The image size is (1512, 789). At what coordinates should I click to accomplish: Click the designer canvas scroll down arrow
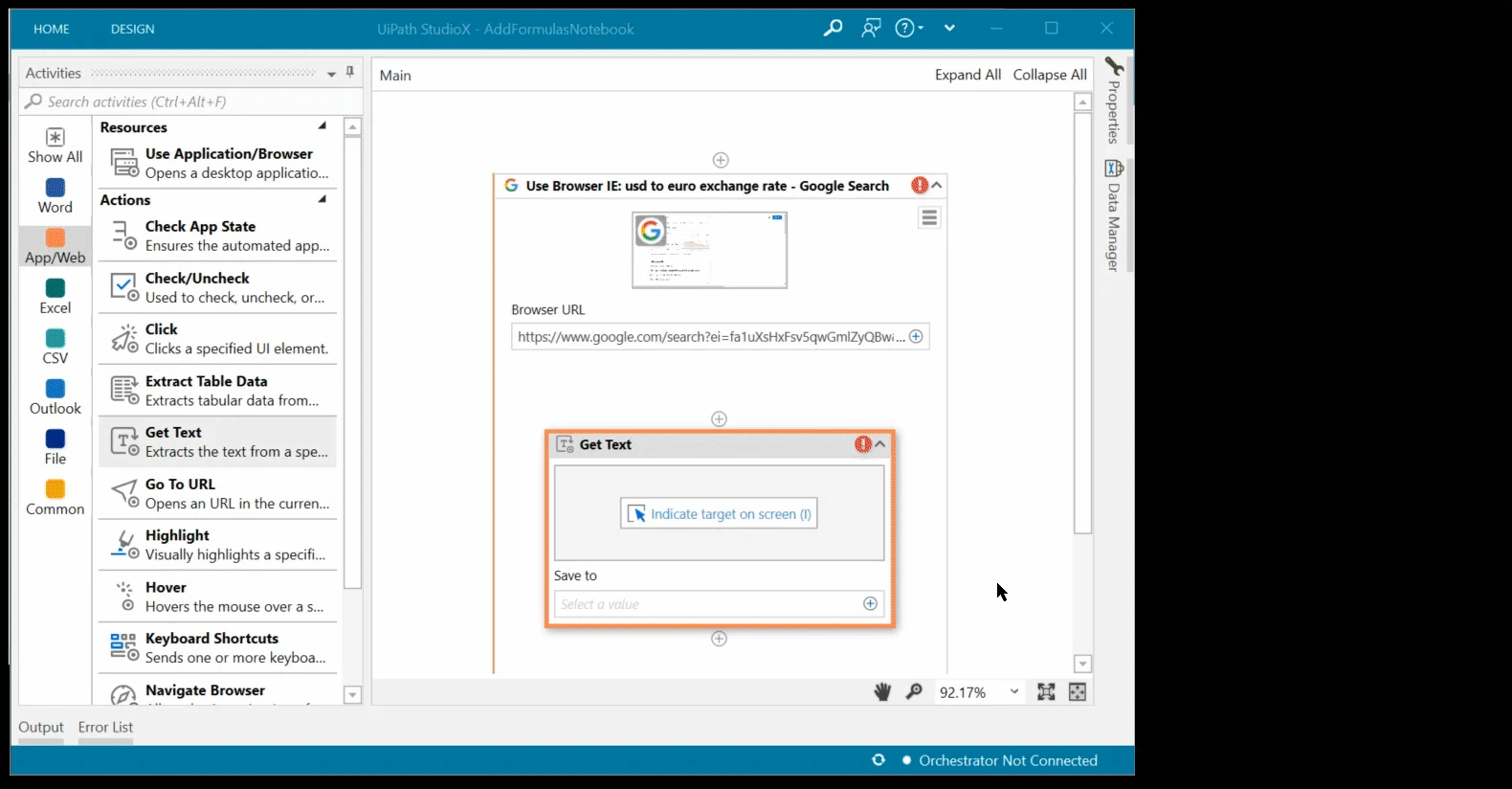point(1083,664)
